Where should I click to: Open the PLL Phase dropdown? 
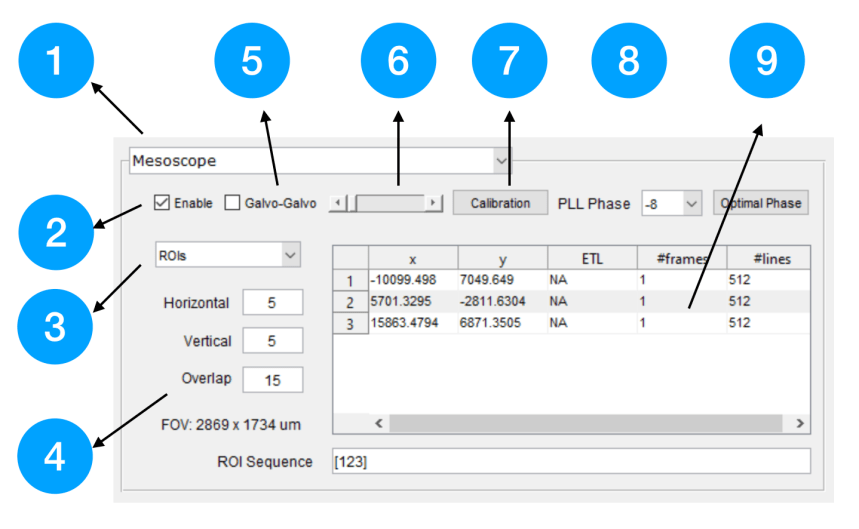tap(692, 203)
